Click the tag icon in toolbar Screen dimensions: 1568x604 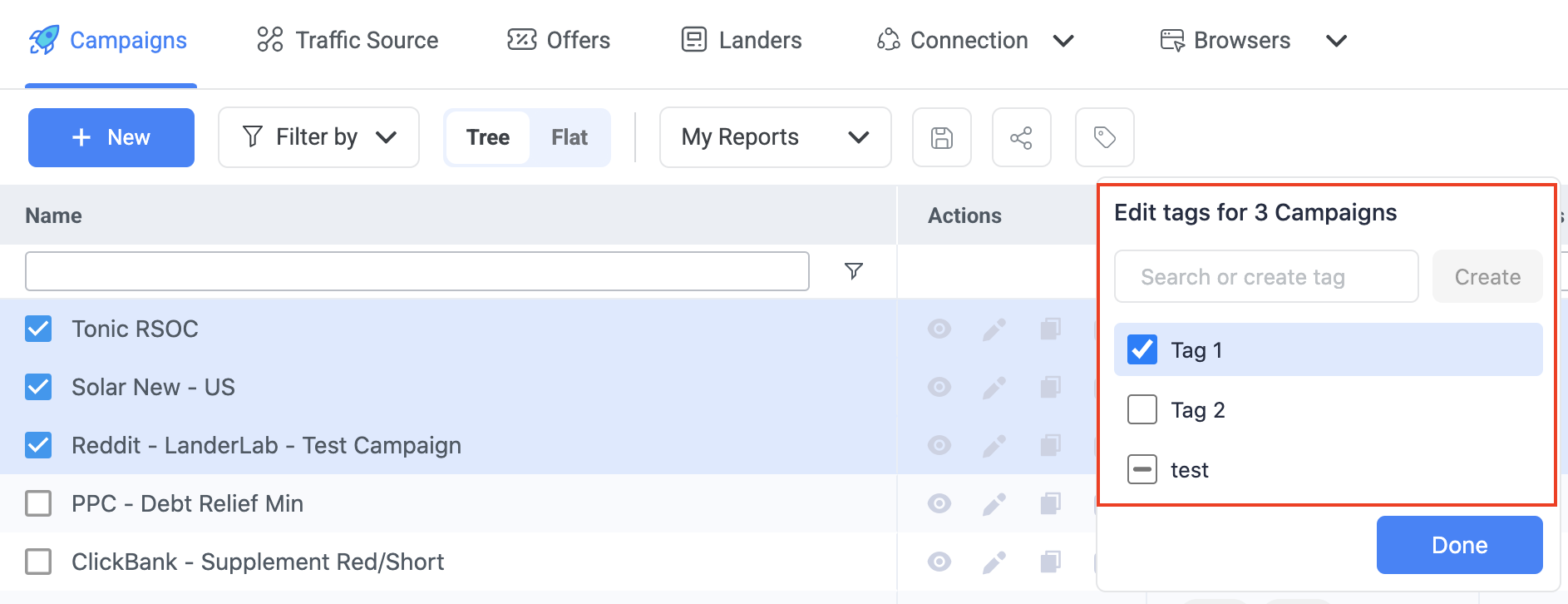point(1104,137)
